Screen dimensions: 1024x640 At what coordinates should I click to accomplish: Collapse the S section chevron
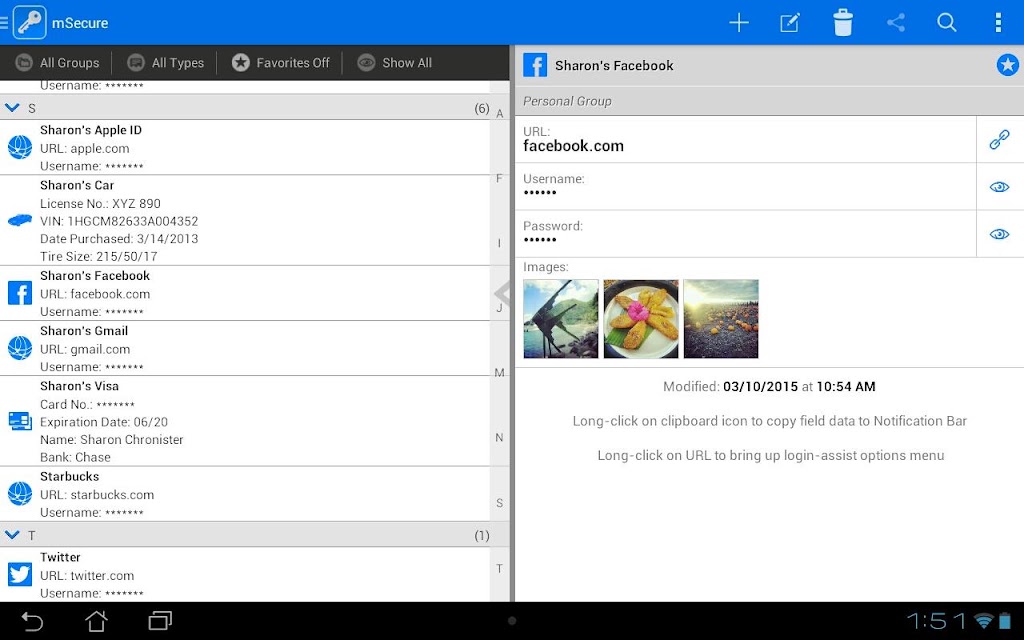point(12,108)
